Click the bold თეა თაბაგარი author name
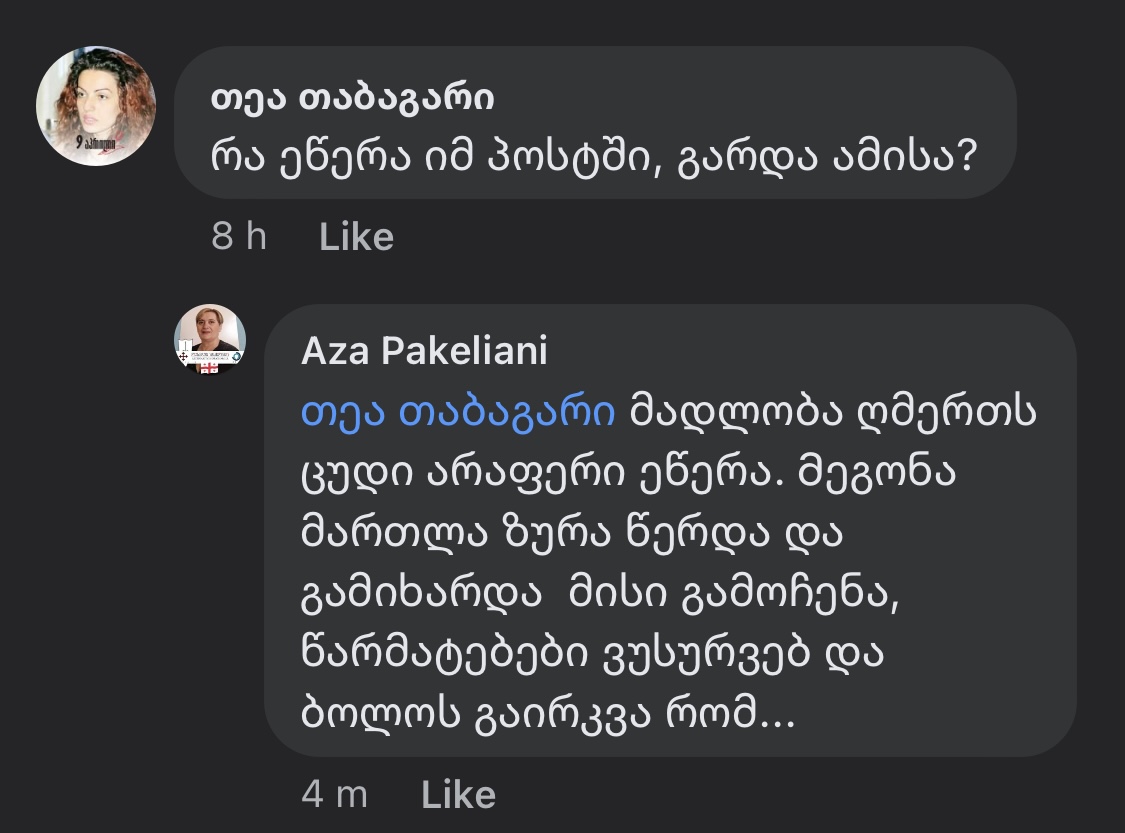The height and width of the screenshot is (833, 1125). point(352,98)
